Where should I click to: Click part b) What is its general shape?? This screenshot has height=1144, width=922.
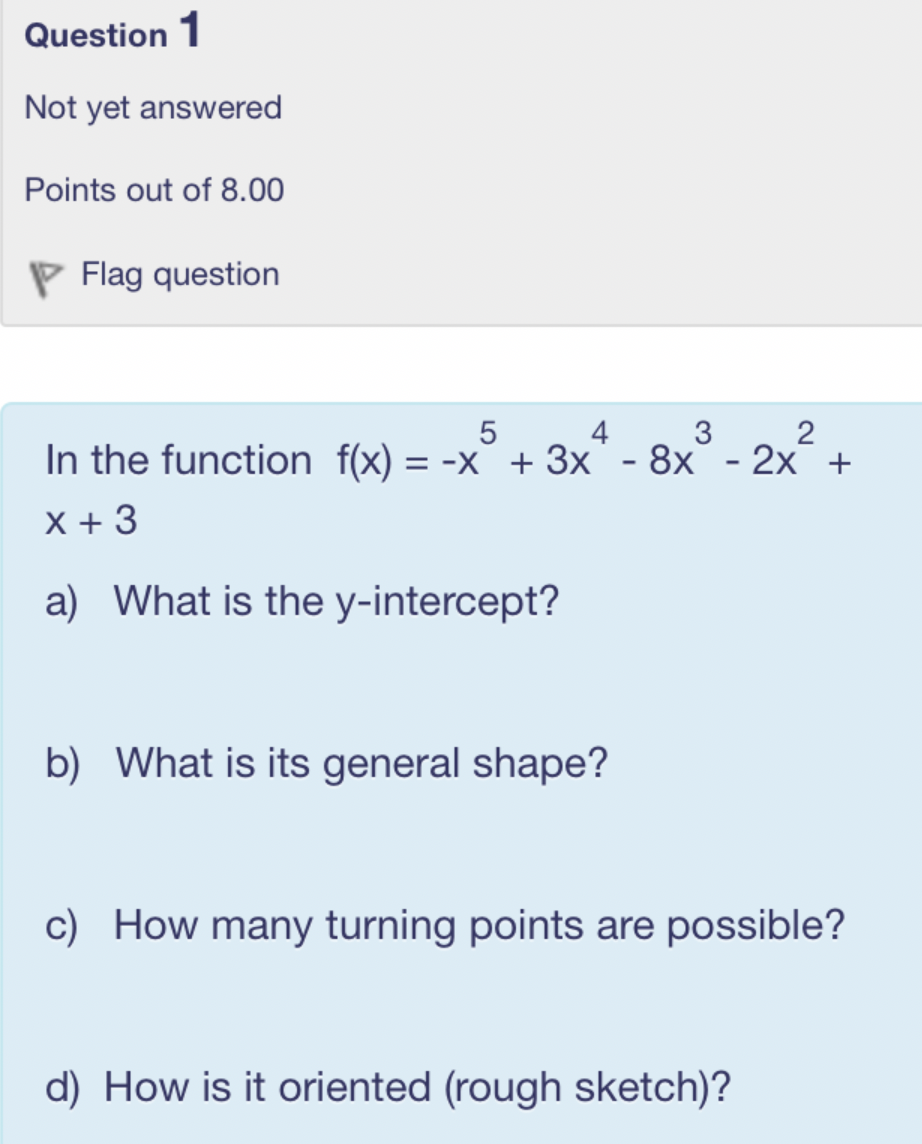tap(327, 764)
